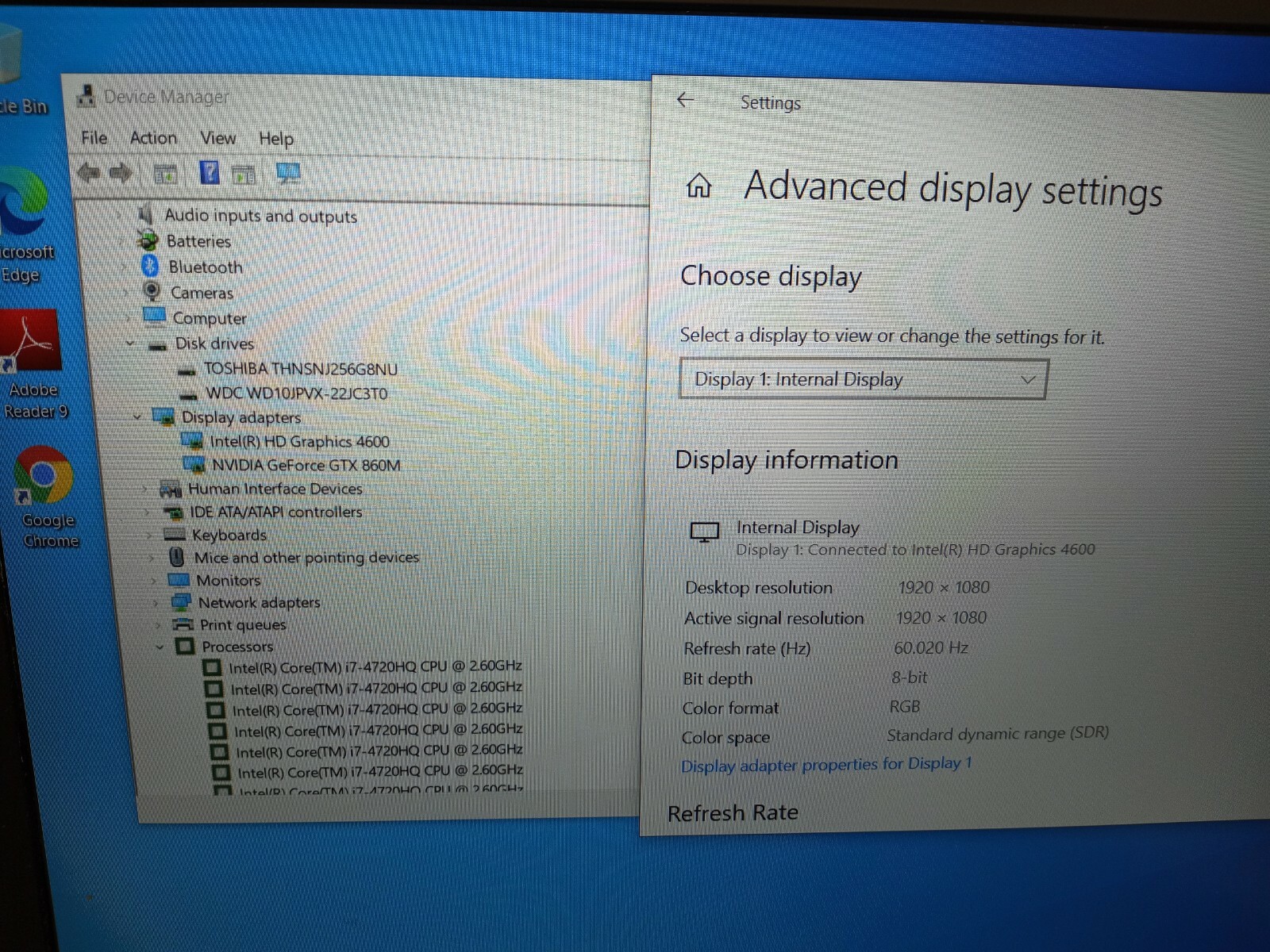Viewport: 1270px width, 952px height.
Task: Click the Audio inputs and outputs speaker icon
Action: point(144,214)
